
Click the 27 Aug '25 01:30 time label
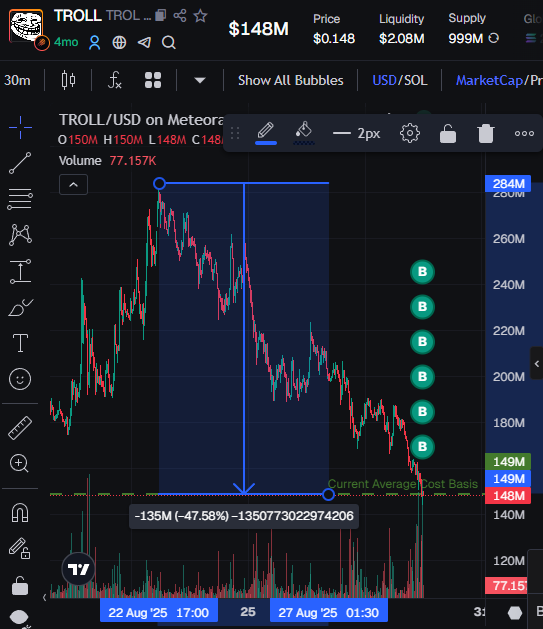pyautogui.click(x=328, y=613)
